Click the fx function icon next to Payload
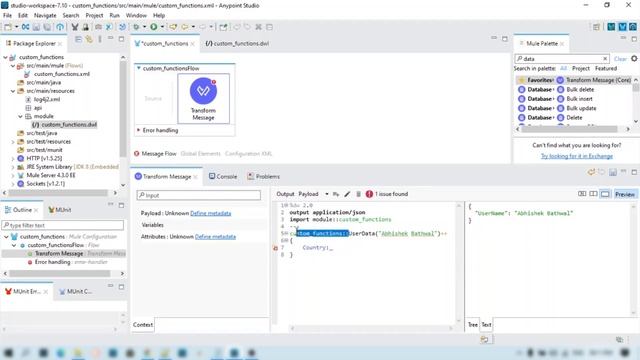Screen dimensions: 640x360 click(x=336, y=194)
